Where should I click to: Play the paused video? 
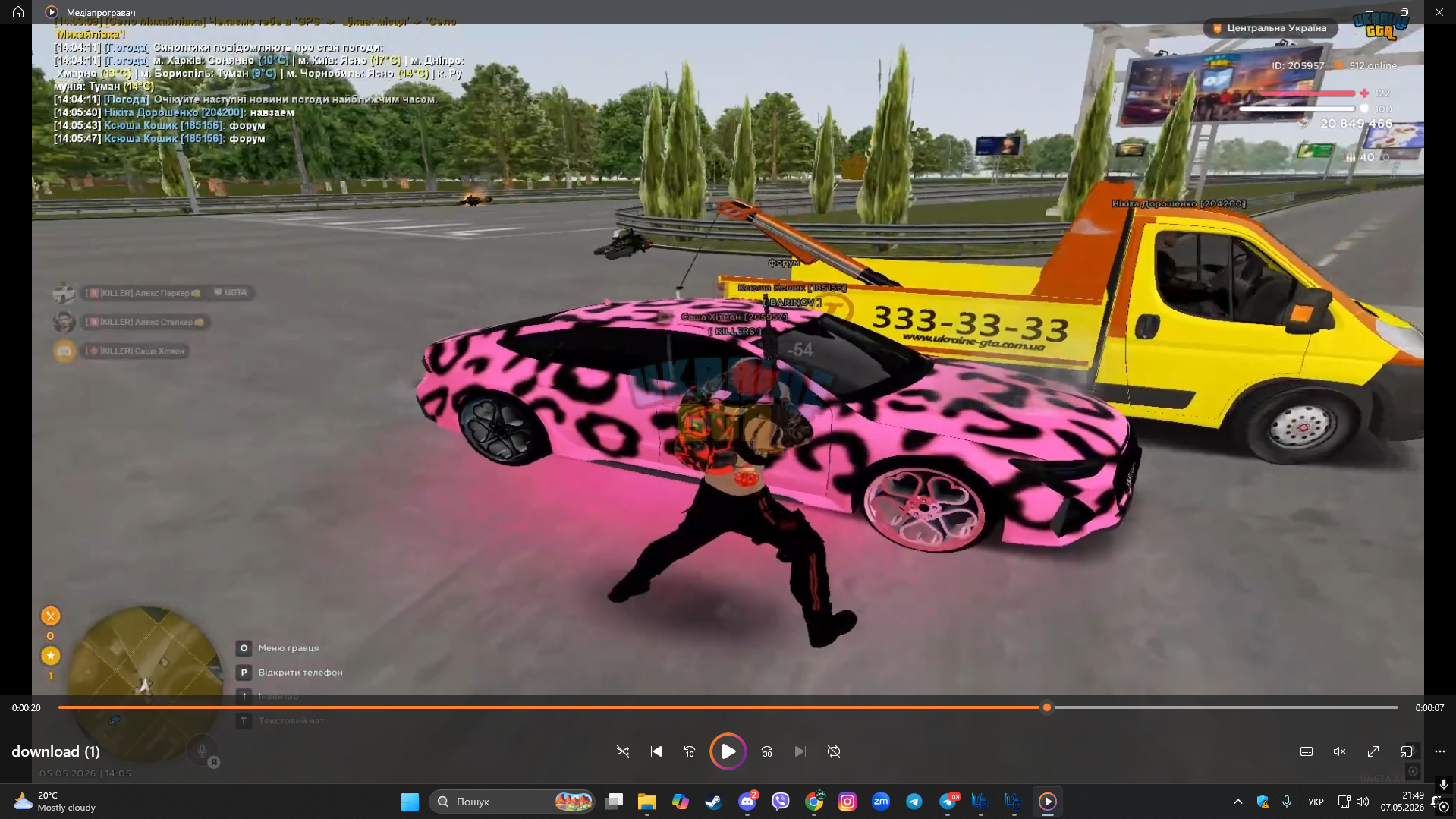728,751
